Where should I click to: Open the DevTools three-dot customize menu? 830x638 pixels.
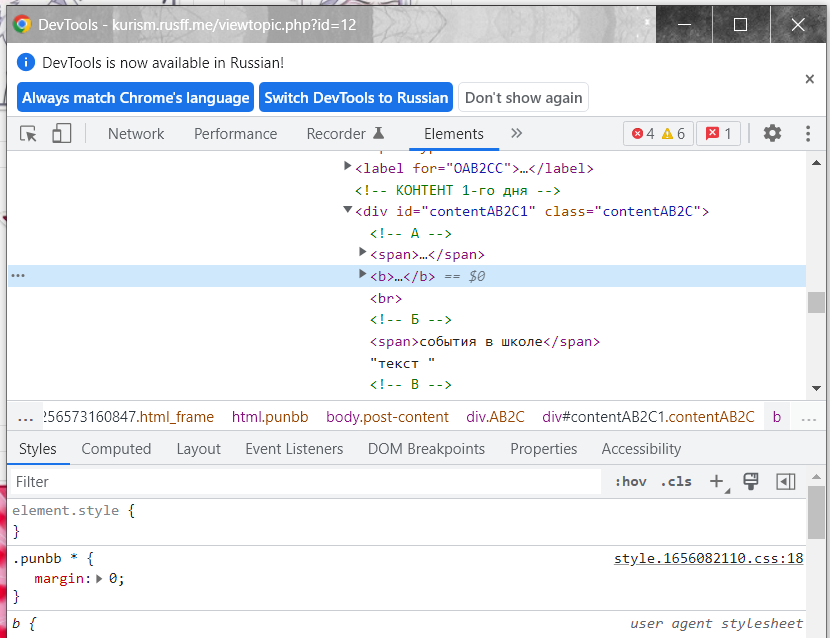[x=807, y=134]
